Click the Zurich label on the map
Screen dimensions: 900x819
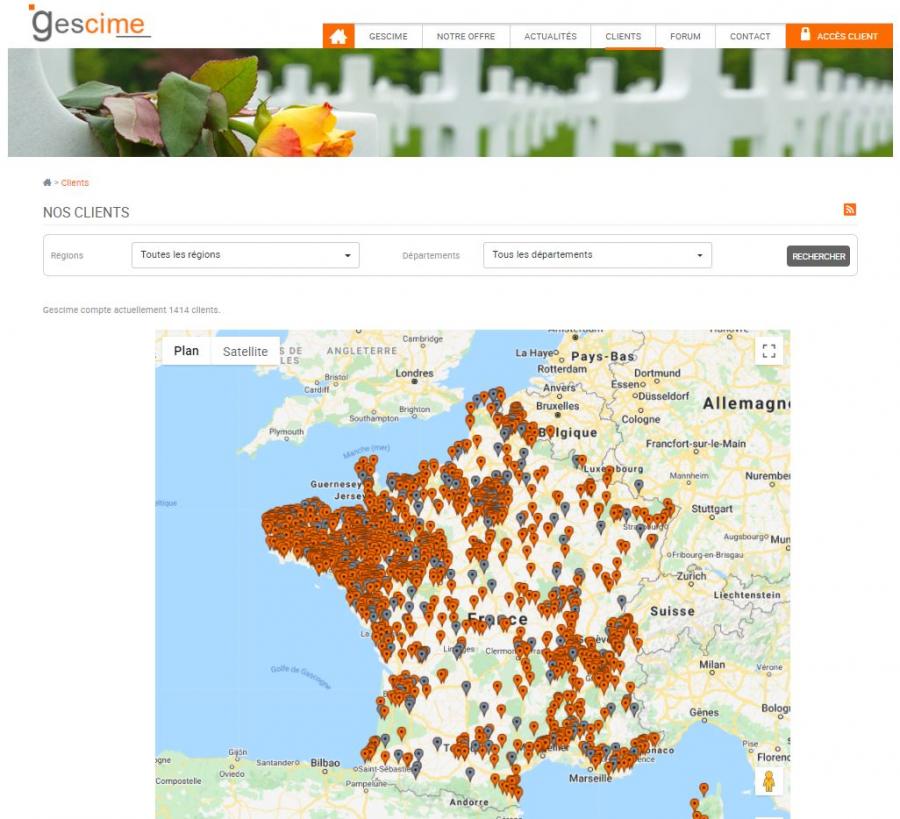pos(691,576)
